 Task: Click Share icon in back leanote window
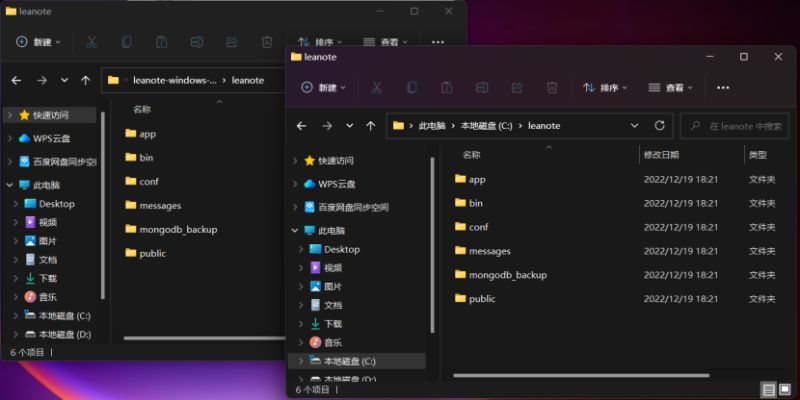pyautogui.click(x=232, y=42)
